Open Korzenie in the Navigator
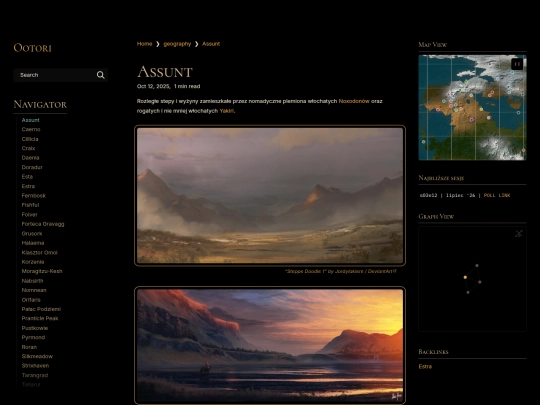 coord(33,262)
